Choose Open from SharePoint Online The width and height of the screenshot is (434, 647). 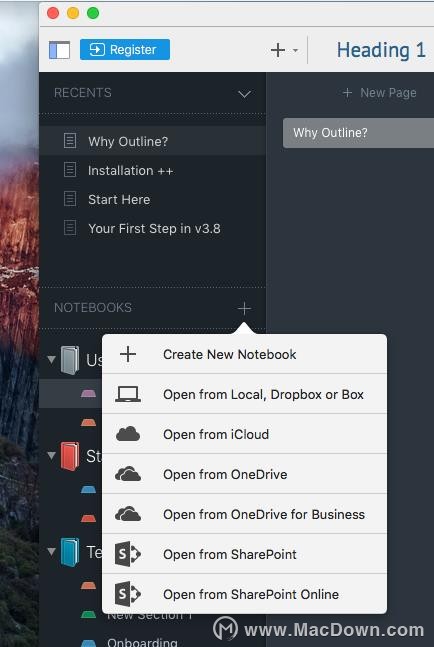tap(244, 594)
